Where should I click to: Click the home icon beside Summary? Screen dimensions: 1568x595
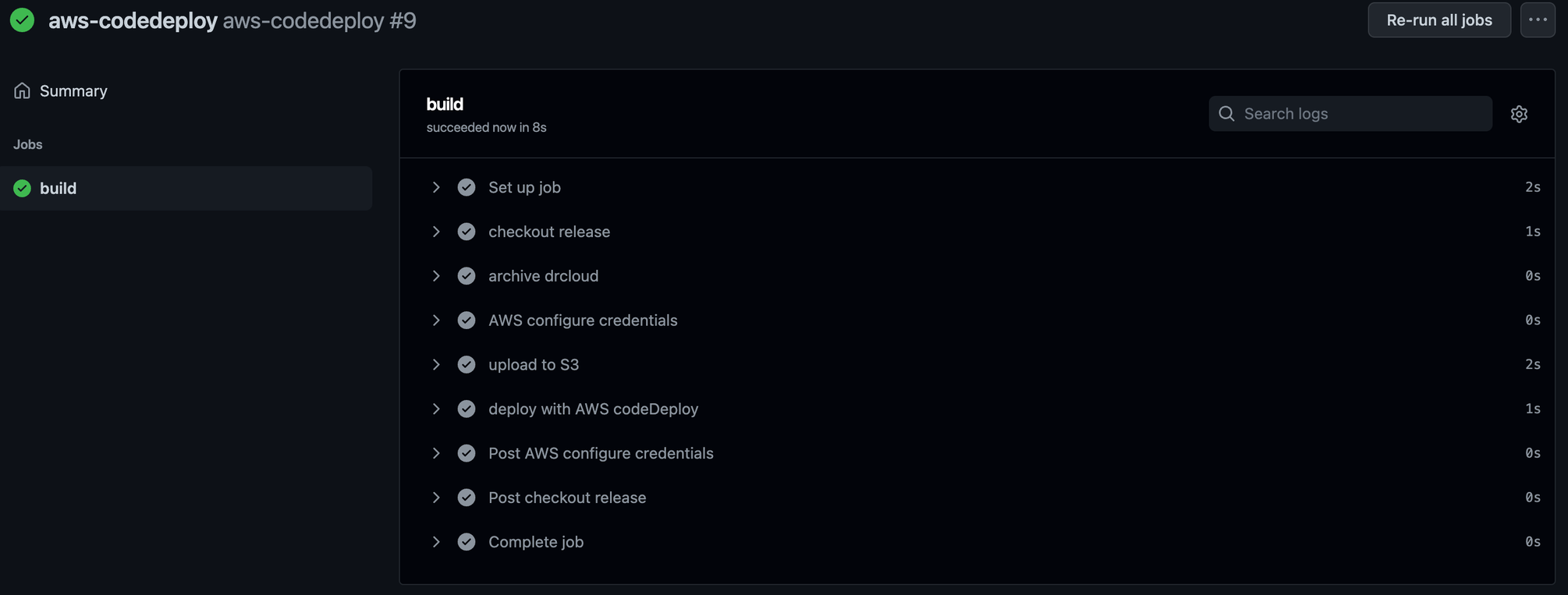22,90
